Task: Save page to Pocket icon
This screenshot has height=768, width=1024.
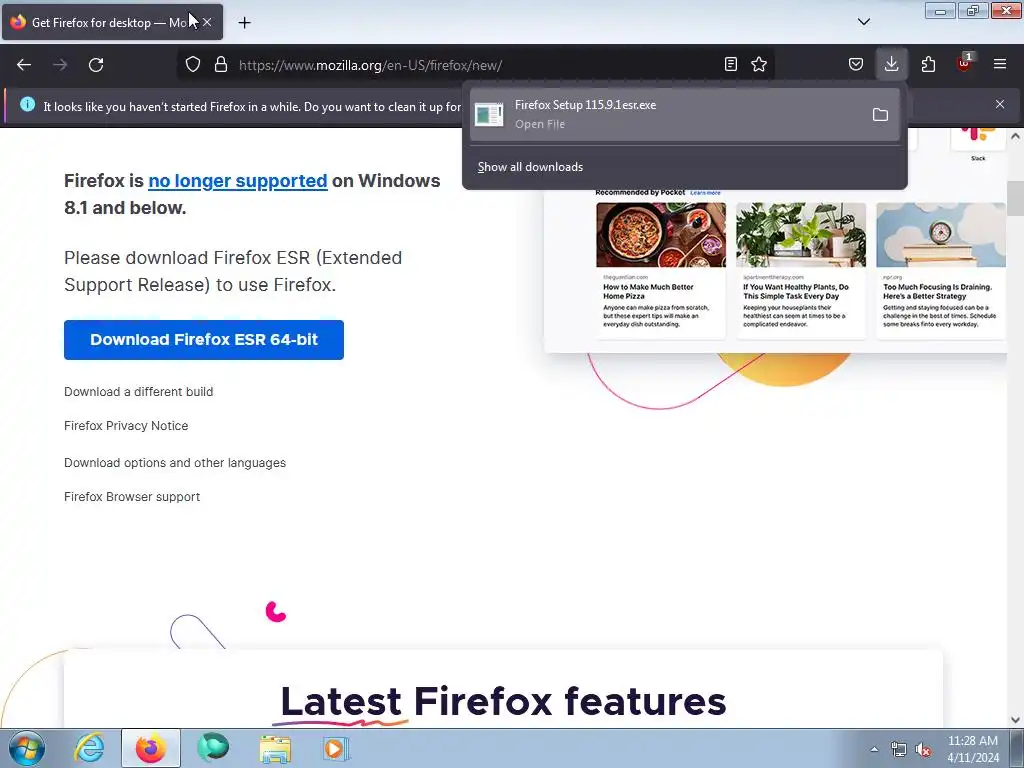Action: (x=856, y=64)
